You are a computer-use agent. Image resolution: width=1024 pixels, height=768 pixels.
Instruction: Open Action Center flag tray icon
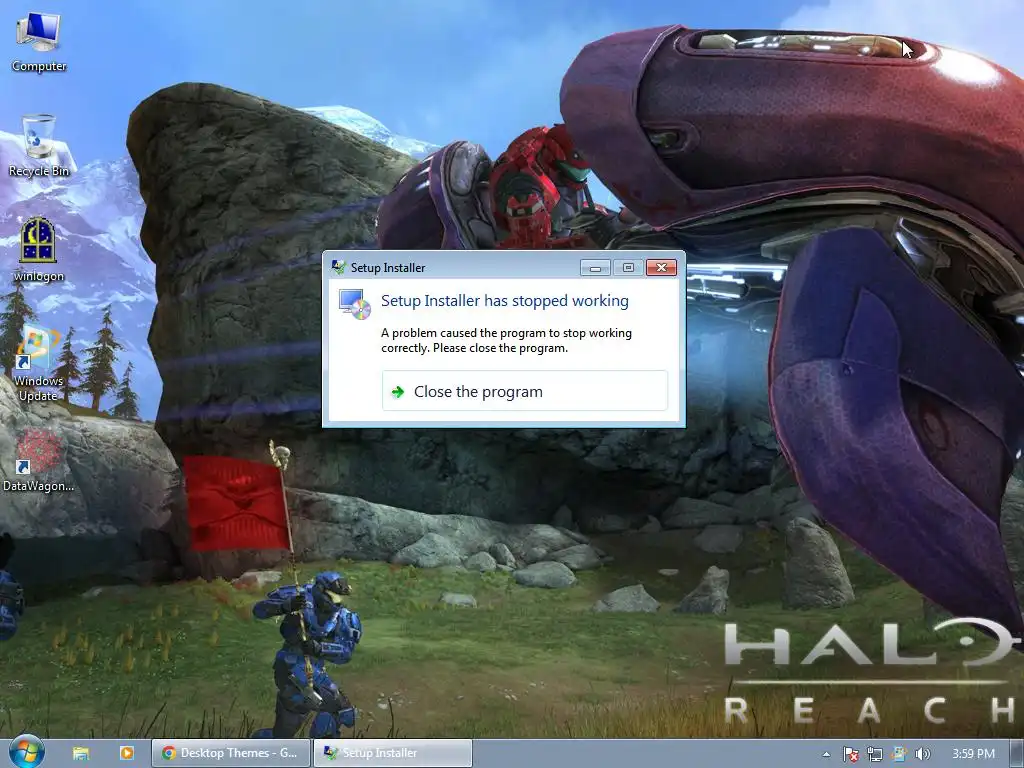tap(850, 754)
